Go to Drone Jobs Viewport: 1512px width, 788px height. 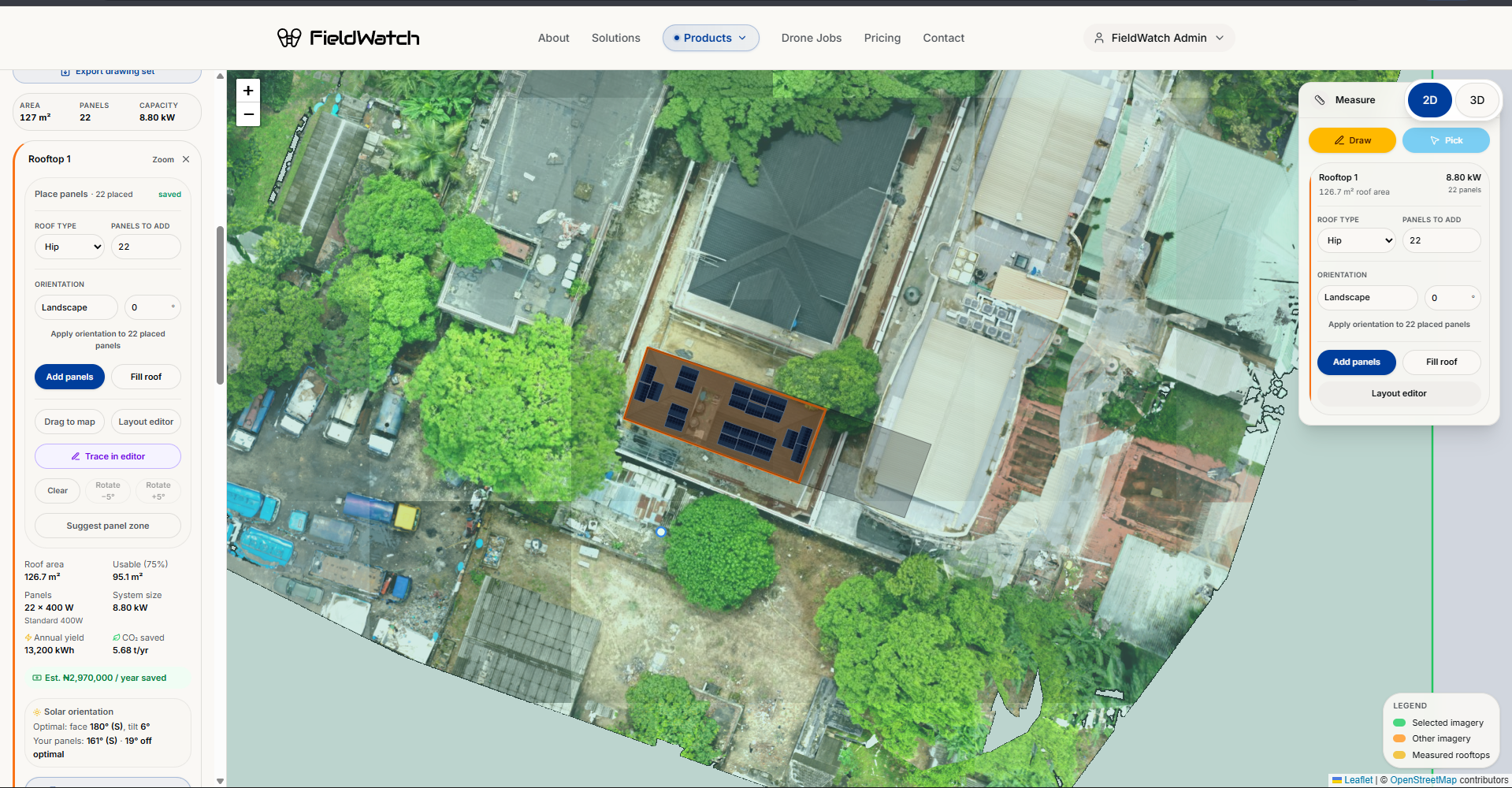coord(812,38)
